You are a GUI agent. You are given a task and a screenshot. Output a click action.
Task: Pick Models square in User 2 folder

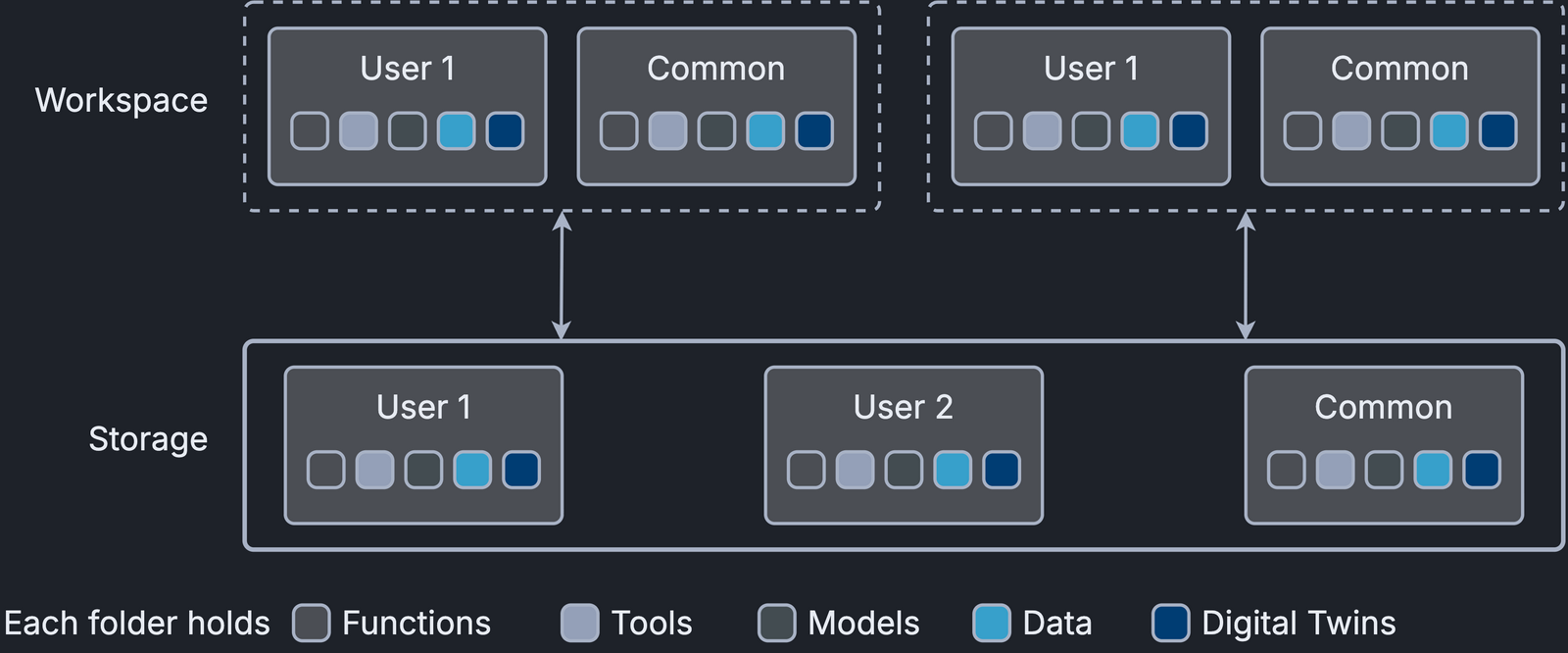pyautogui.click(x=904, y=470)
